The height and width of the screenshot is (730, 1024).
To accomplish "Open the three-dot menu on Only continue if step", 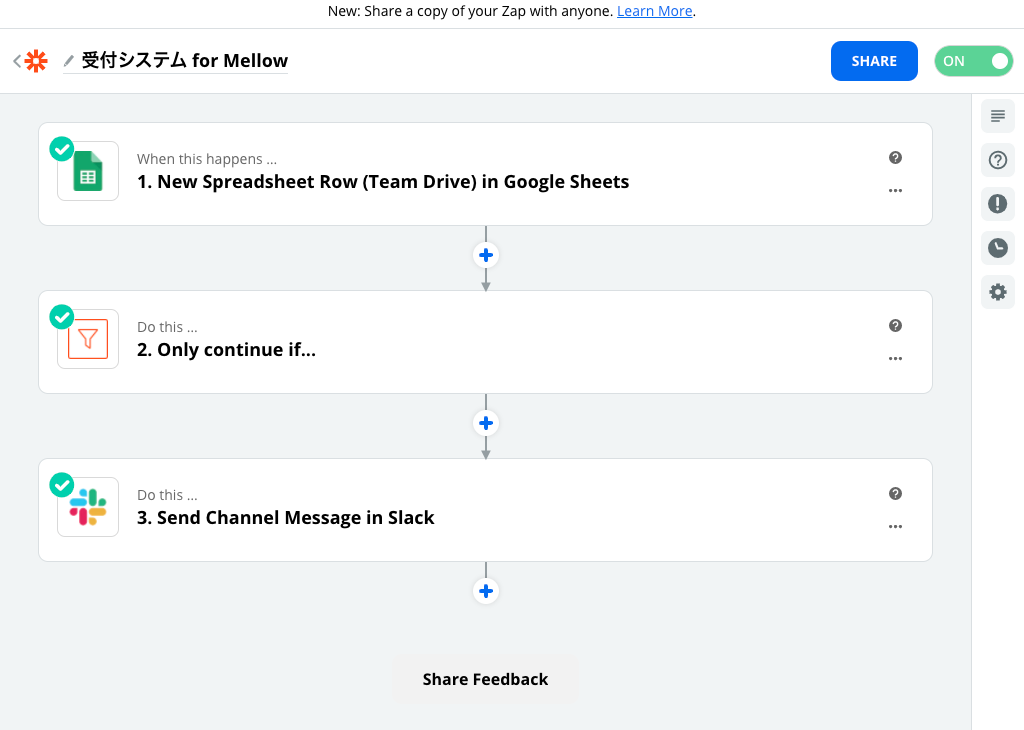I will [895, 358].
